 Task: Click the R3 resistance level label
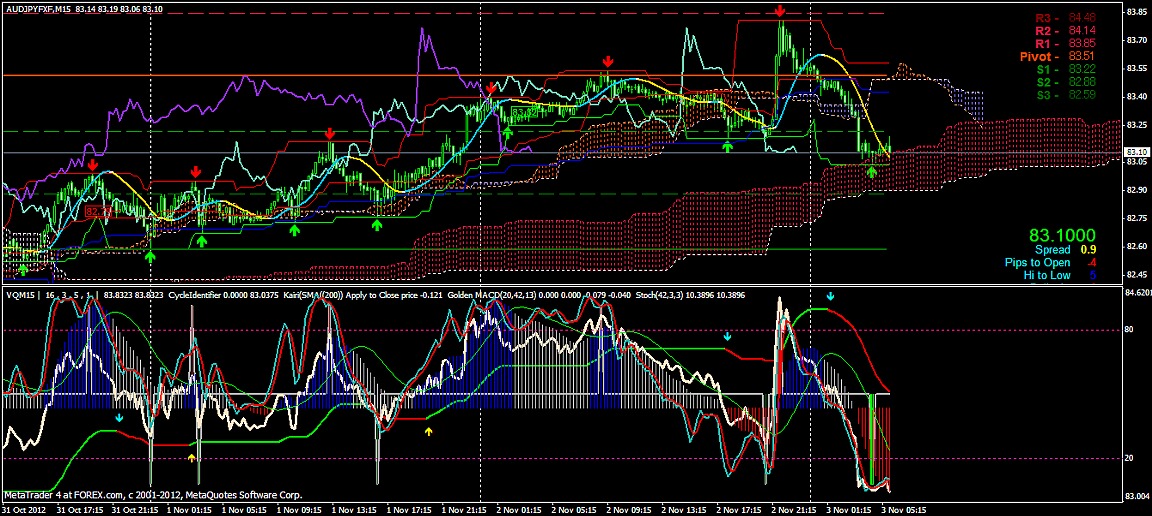point(1049,18)
